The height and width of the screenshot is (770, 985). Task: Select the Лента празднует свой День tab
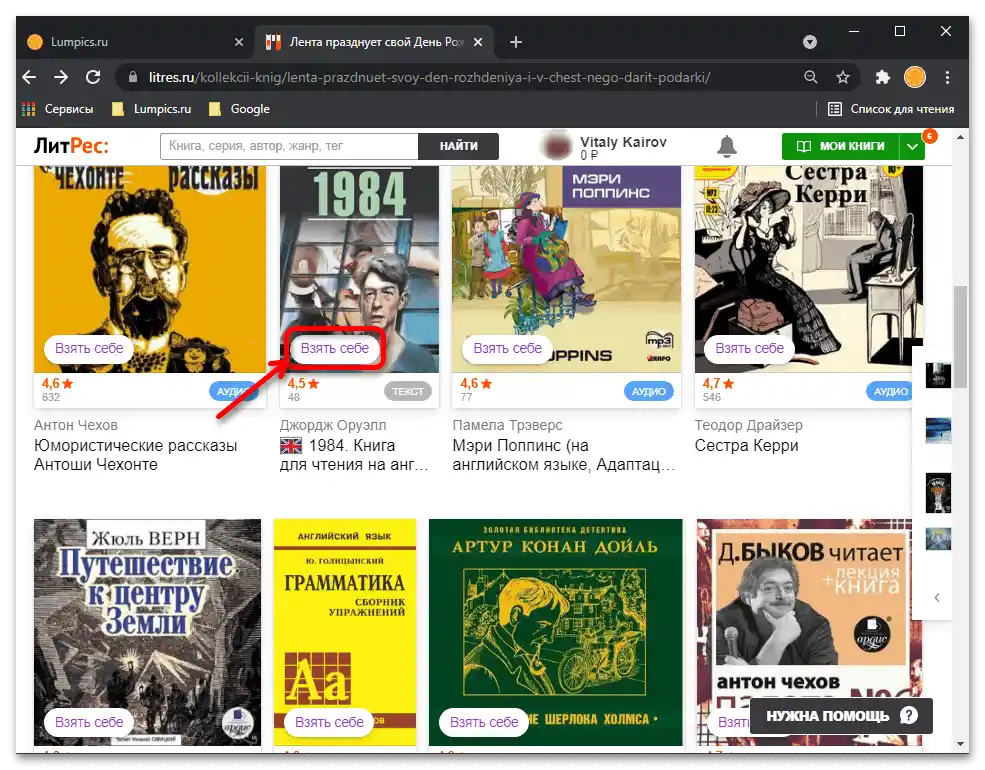pyautogui.click(x=375, y=42)
